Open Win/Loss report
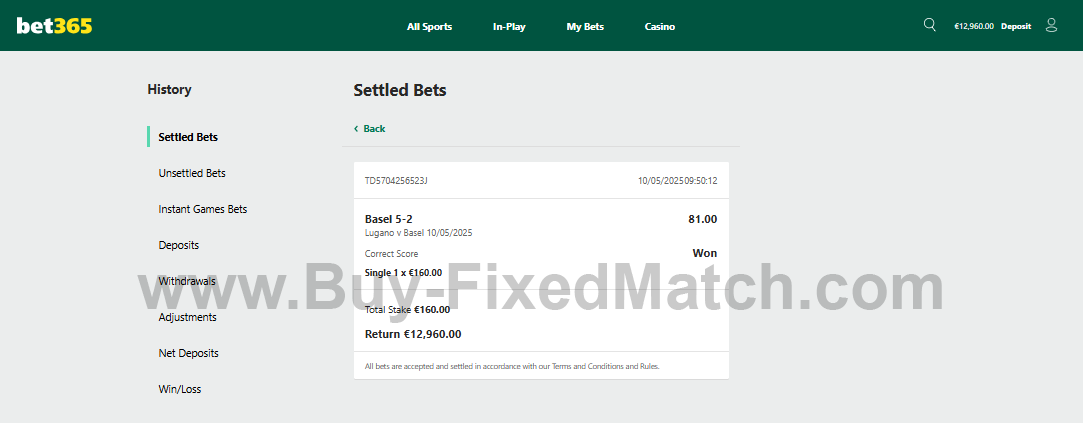 point(180,389)
